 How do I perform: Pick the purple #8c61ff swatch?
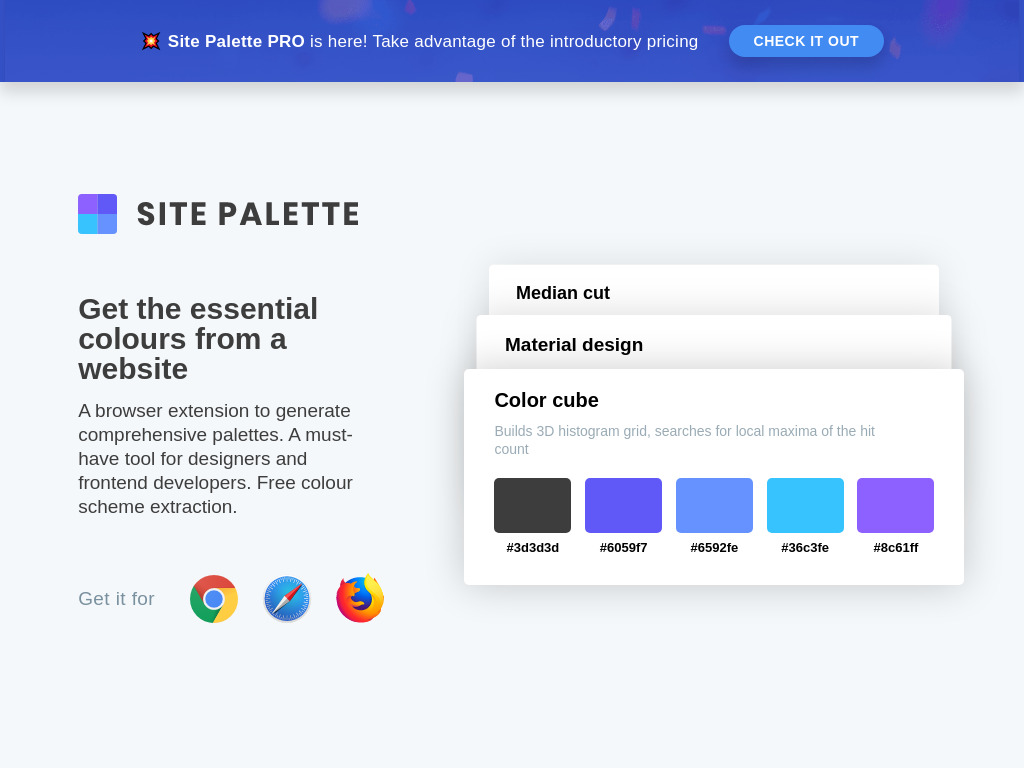click(x=895, y=505)
